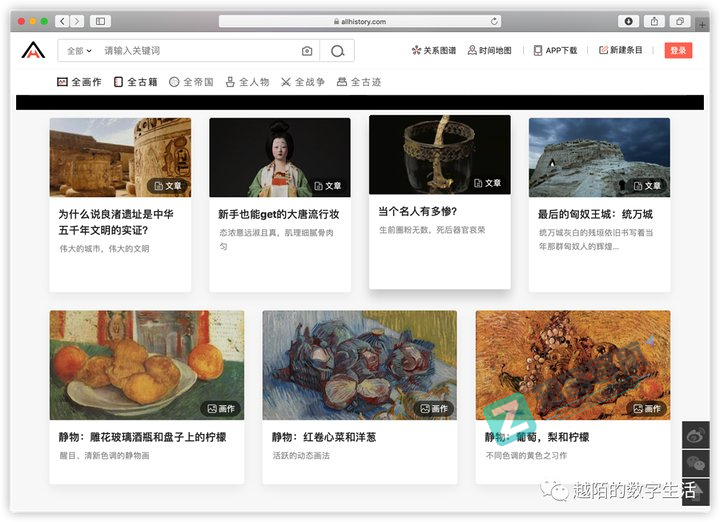720x522 pixels.
Task: Open 关系图谱 relation graph link
Action: [x=434, y=50]
